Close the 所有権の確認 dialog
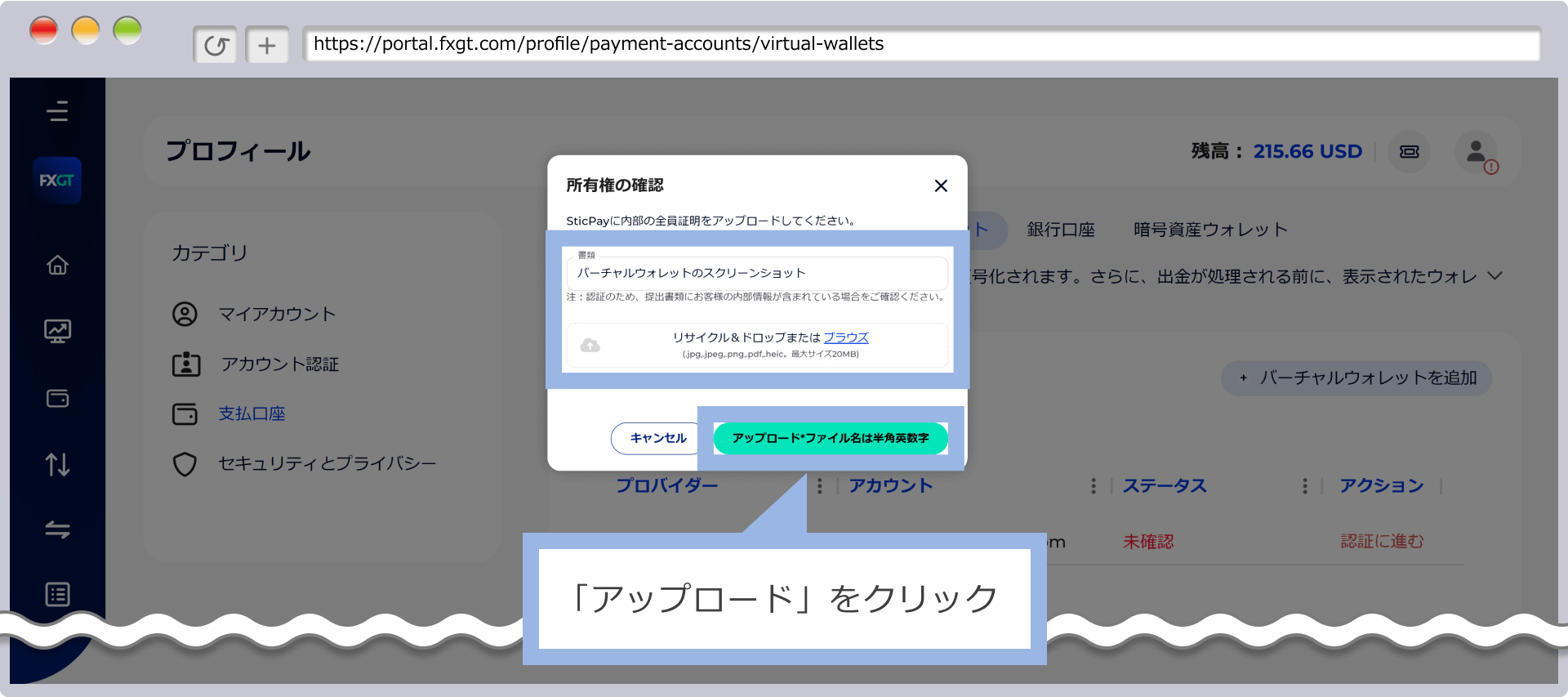 (941, 185)
